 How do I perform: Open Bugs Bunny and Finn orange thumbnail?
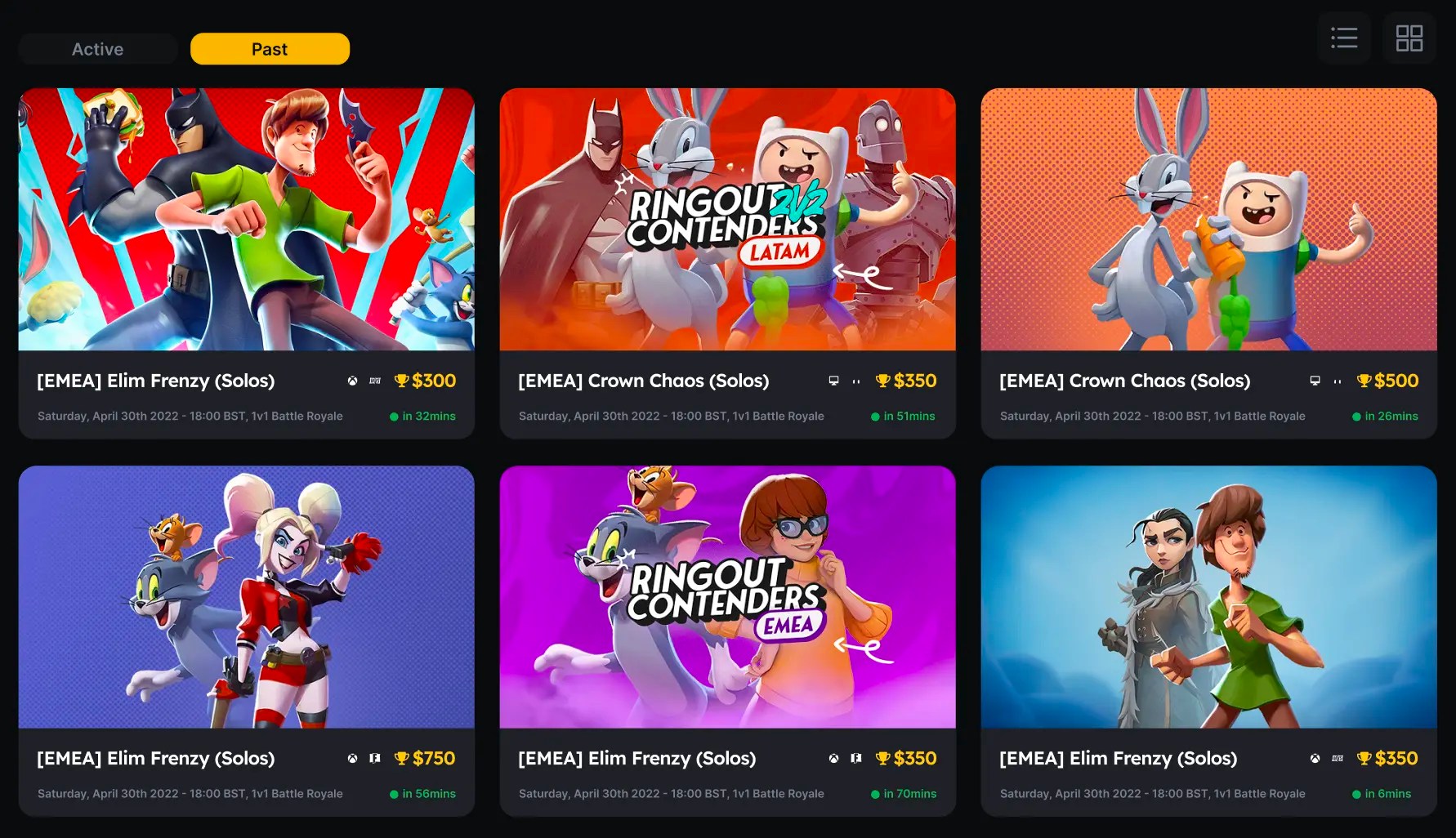click(1208, 219)
